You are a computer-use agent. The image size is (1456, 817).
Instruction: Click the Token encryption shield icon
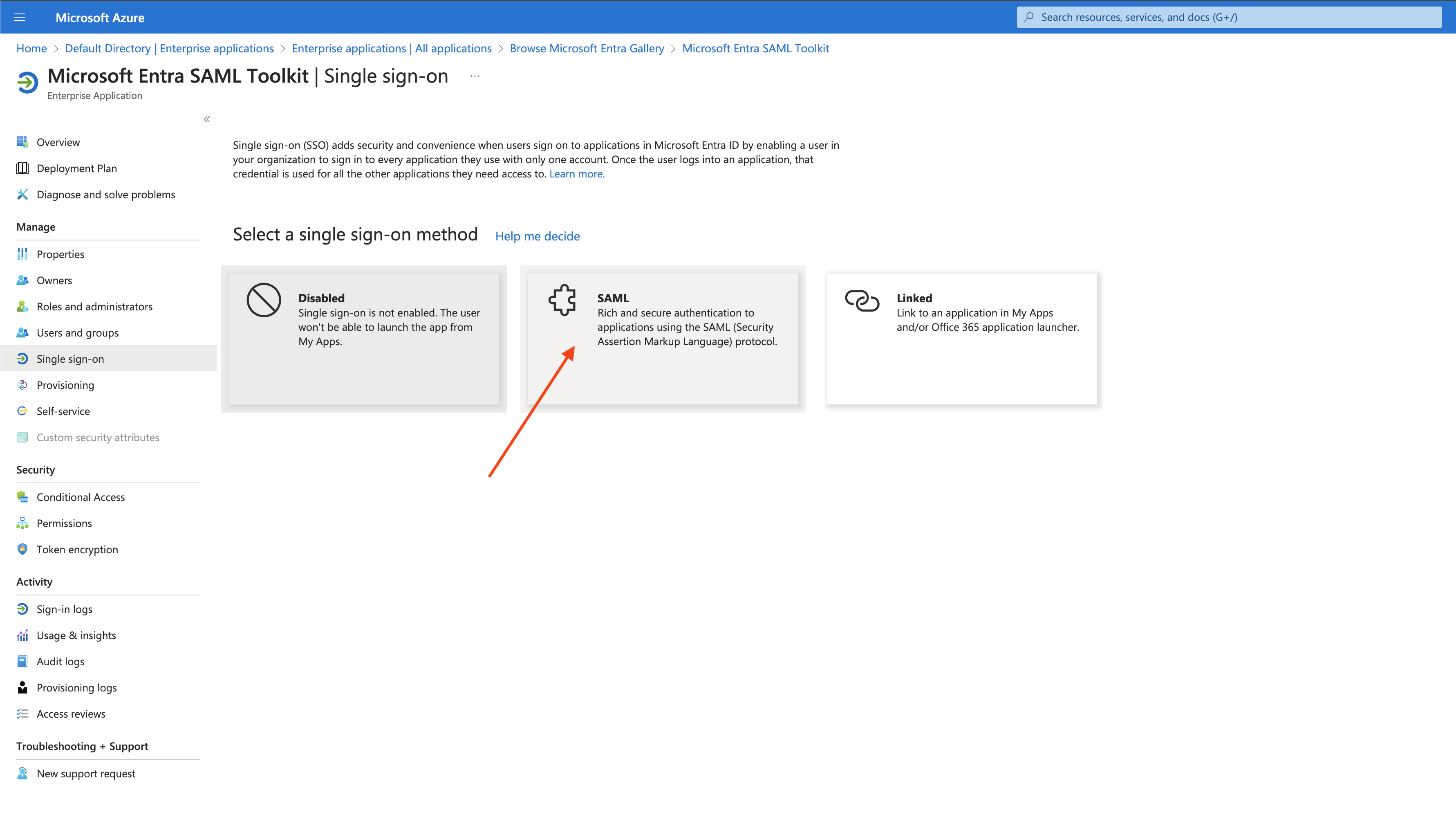(22, 549)
